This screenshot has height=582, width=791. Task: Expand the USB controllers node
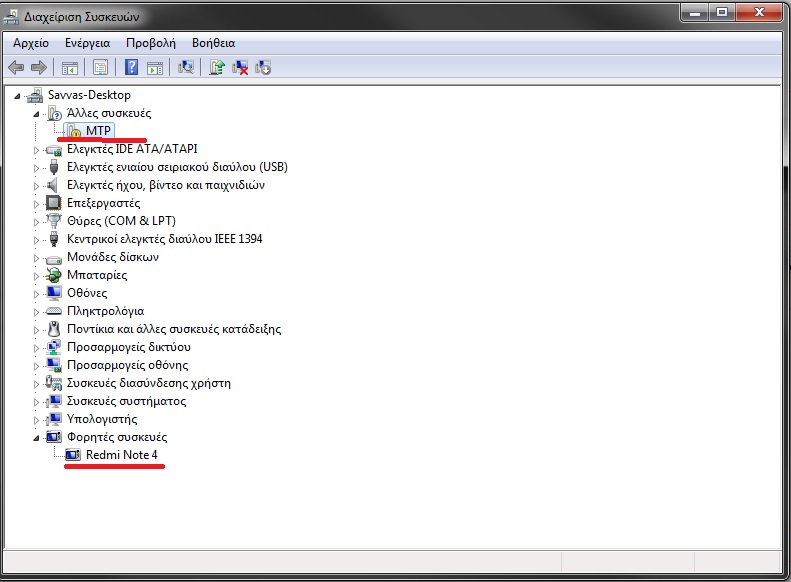point(36,168)
